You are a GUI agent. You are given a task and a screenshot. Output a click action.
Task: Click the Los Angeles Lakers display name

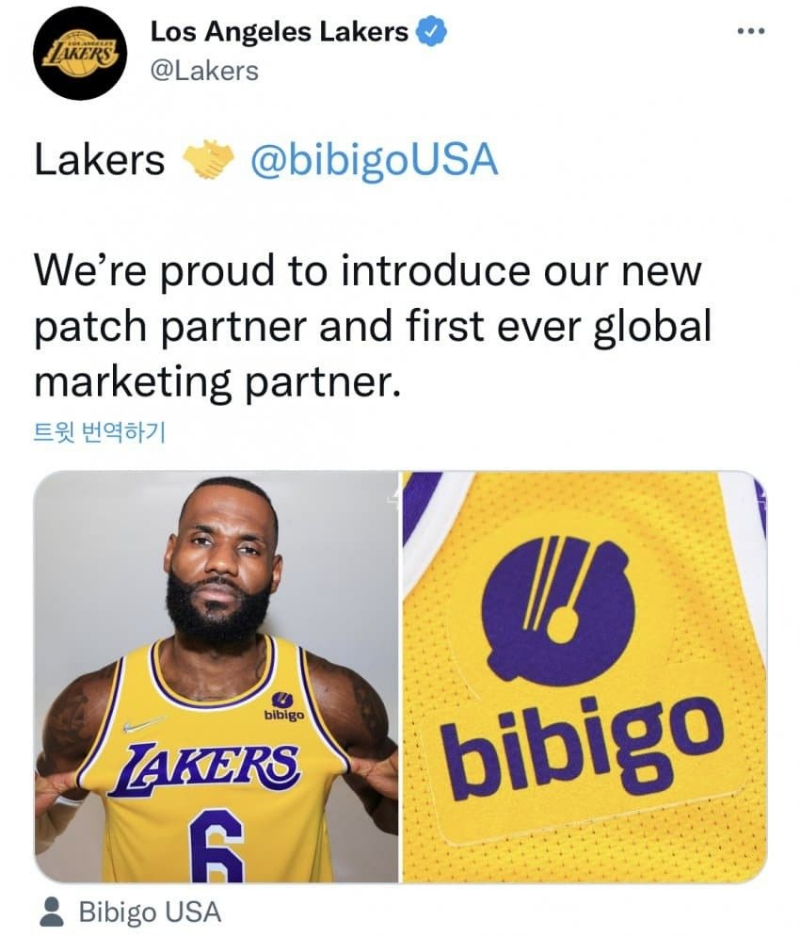pyautogui.click(x=279, y=32)
